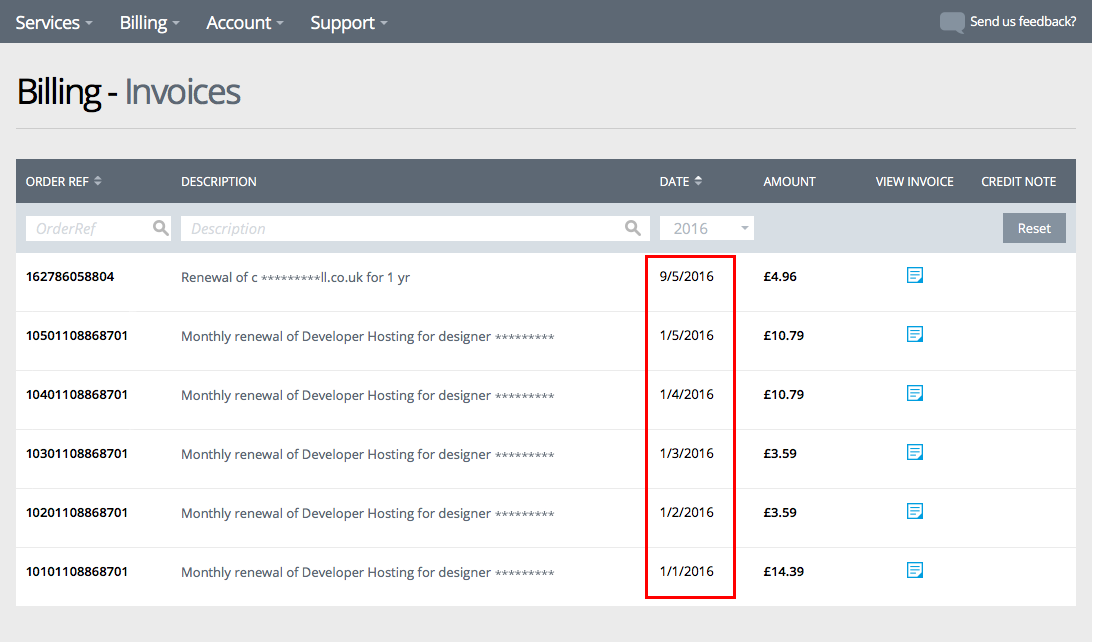Image resolution: width=1093 pixels, height=642 pixels.
Task: Click date 1/5/2016
Action: 687,335
